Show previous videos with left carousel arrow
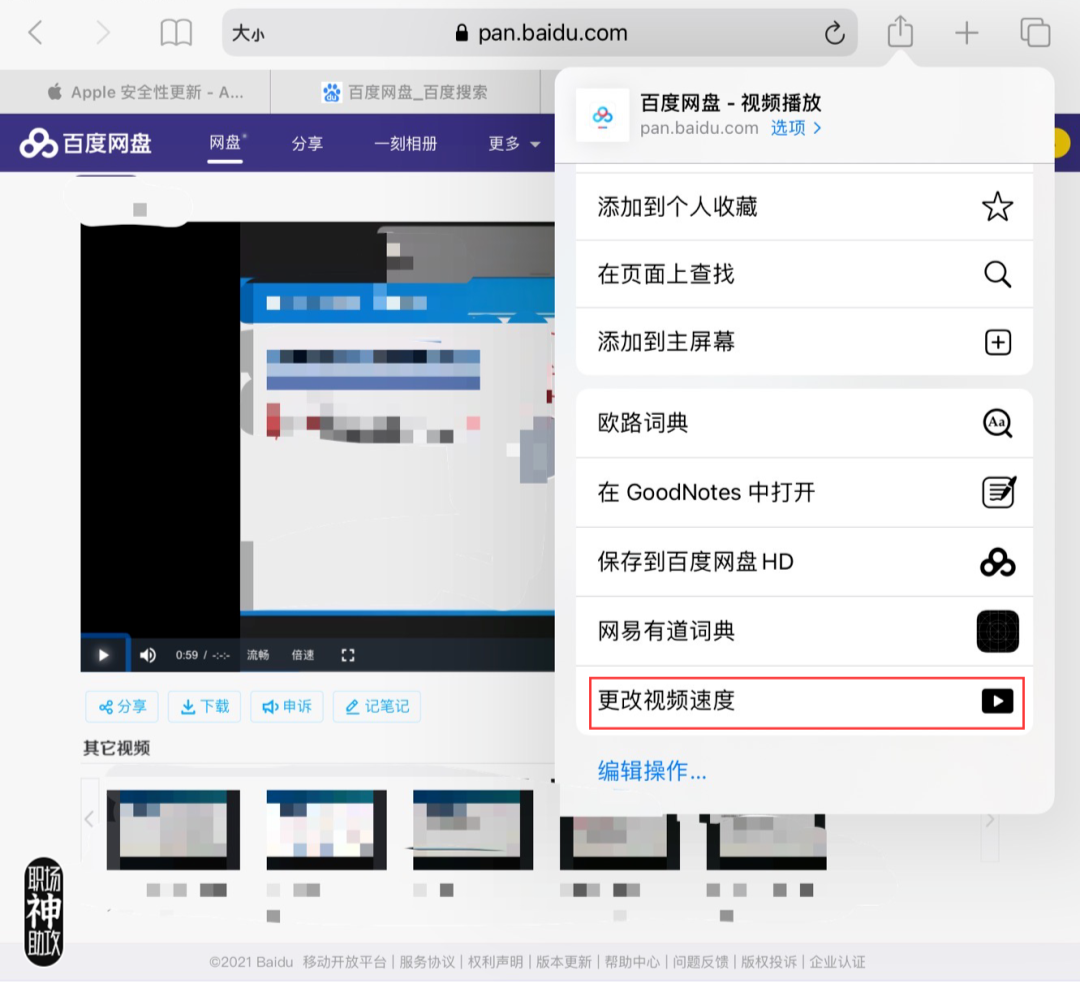1080x987 pixels. (x=90, y=819)
